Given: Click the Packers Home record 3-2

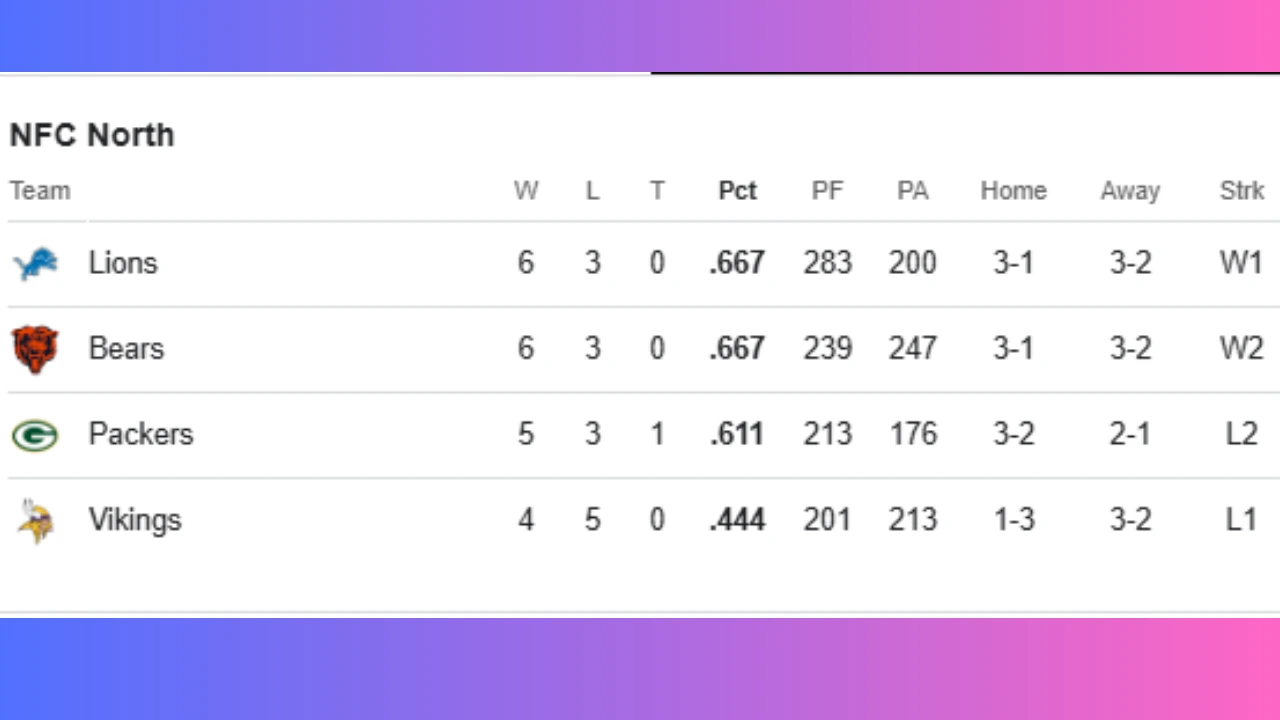Looking at the screenshot, I should (1013, 434).
